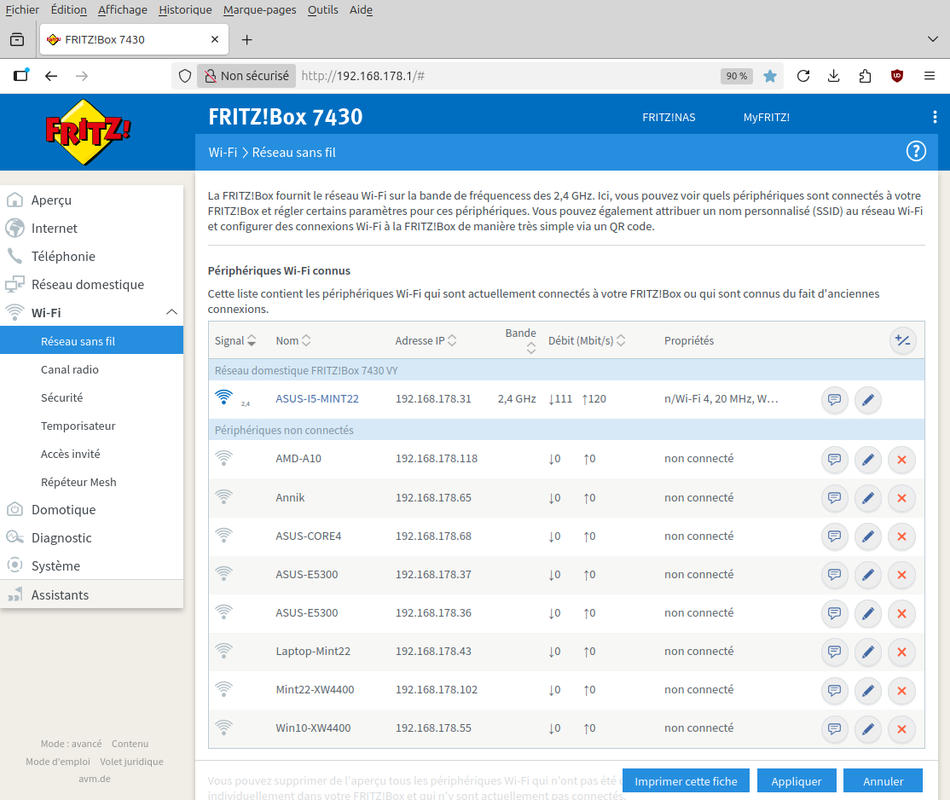Open comment icon for ASUS-I5-MINT22
This screenshot has height=800, width=950.
(x=834, y=400)
